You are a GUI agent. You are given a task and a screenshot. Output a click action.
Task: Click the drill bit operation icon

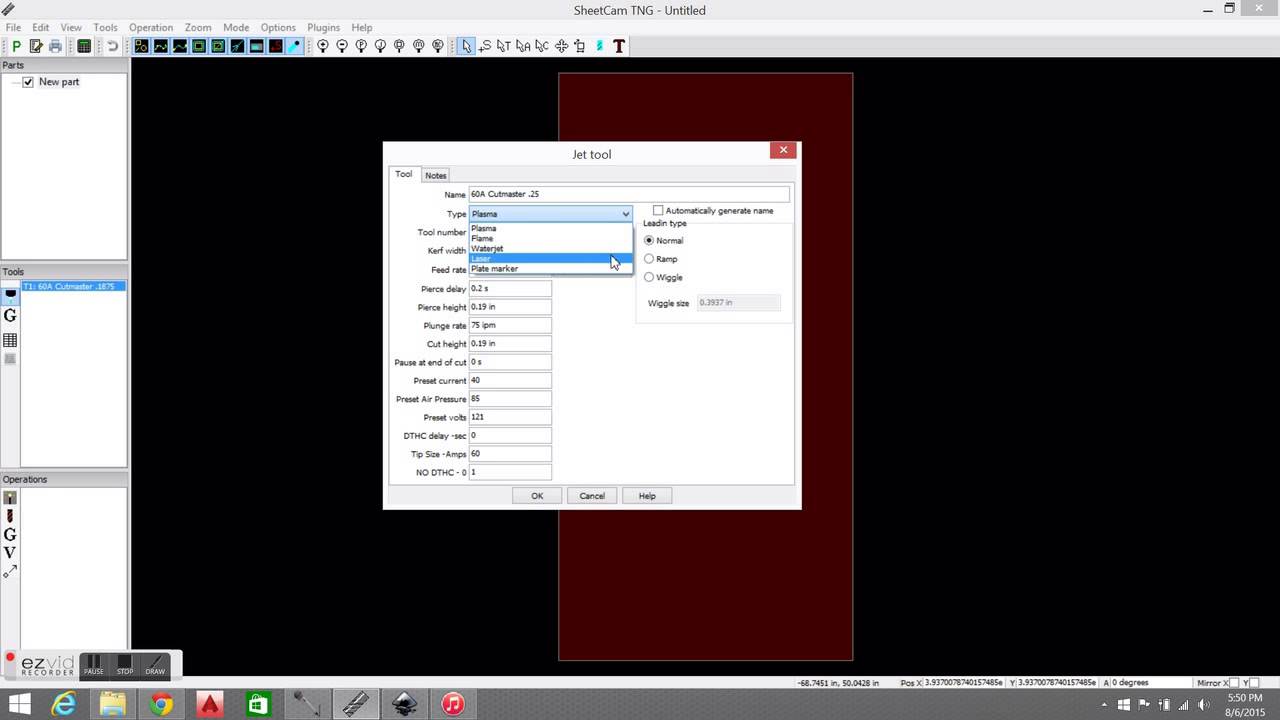point(10,516)
